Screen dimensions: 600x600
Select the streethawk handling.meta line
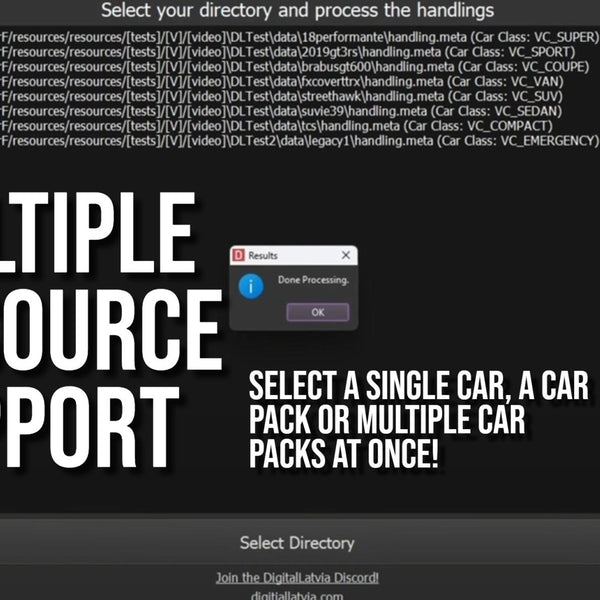(x=282, y=96)
